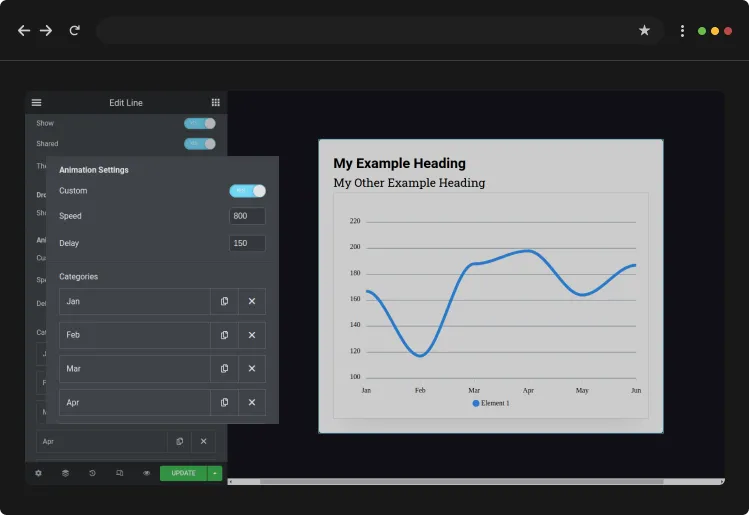Select the Feb category row
Image resolution: width=749 pixels, height=515 pixels.
point(135,335)
